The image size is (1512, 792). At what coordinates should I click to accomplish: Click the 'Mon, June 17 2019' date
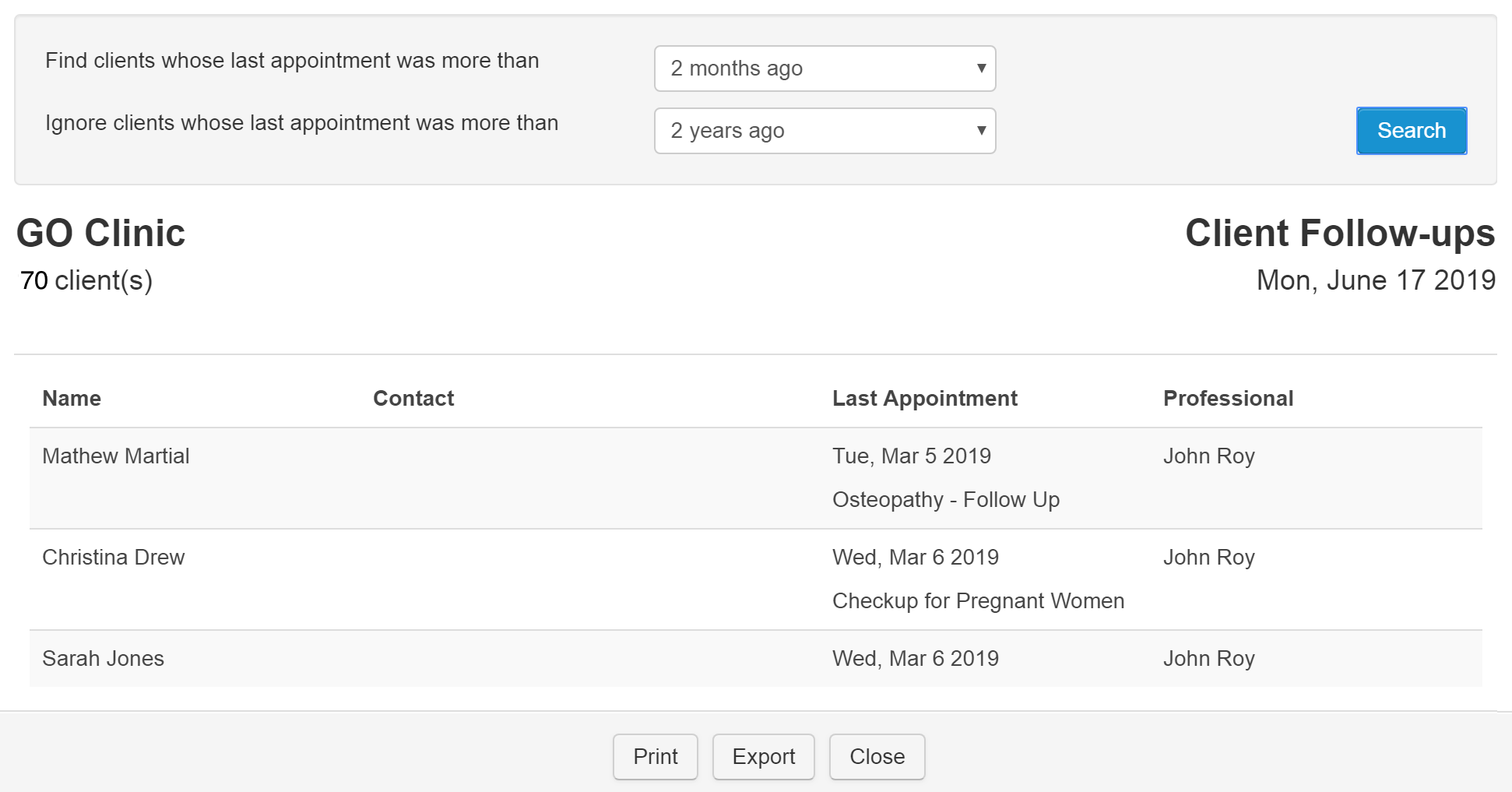tap(1376, 280)
